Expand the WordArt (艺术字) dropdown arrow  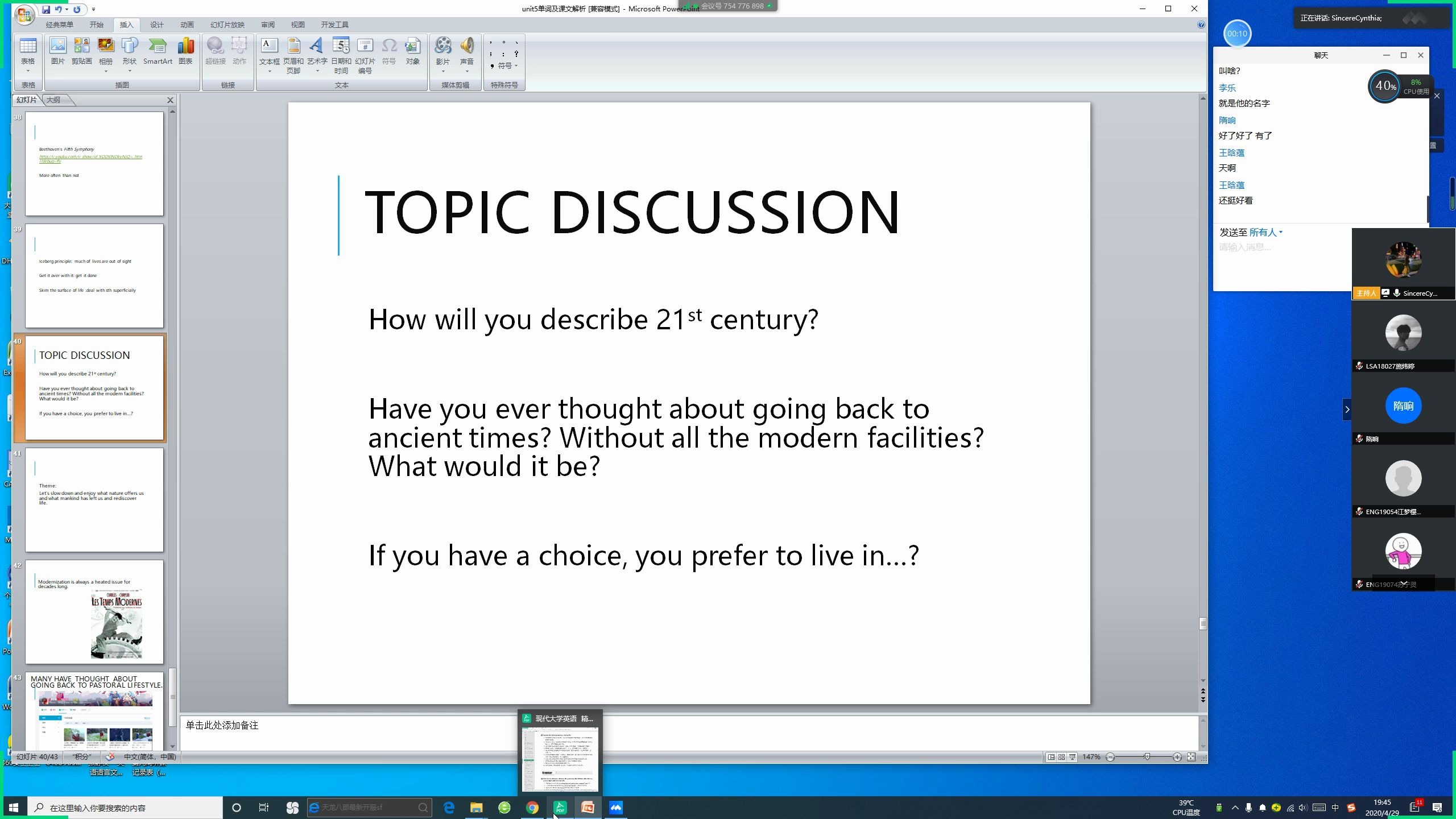point(317,71)
